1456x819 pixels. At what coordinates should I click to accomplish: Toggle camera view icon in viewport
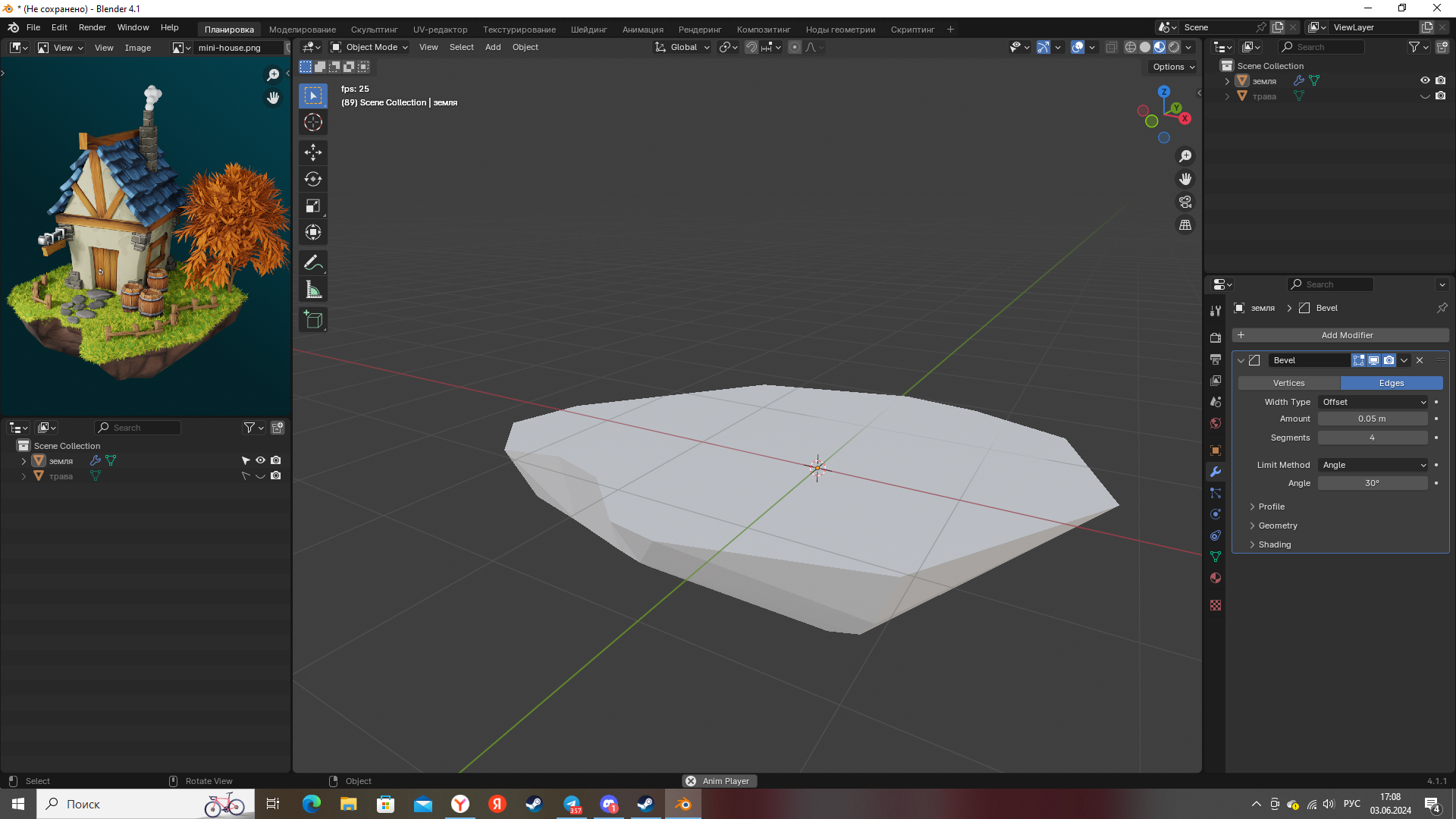(1185, 202)
